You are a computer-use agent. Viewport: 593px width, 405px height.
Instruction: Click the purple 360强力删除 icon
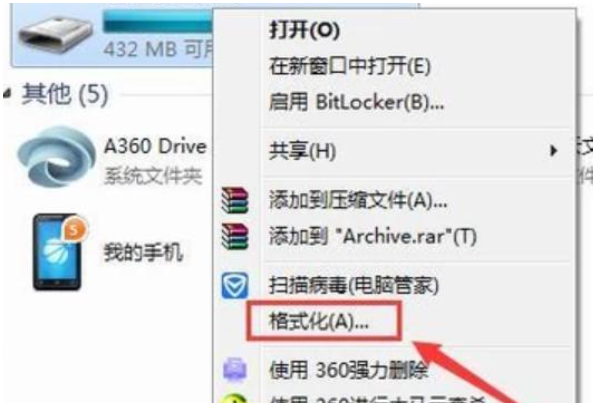tap(235, 369)
